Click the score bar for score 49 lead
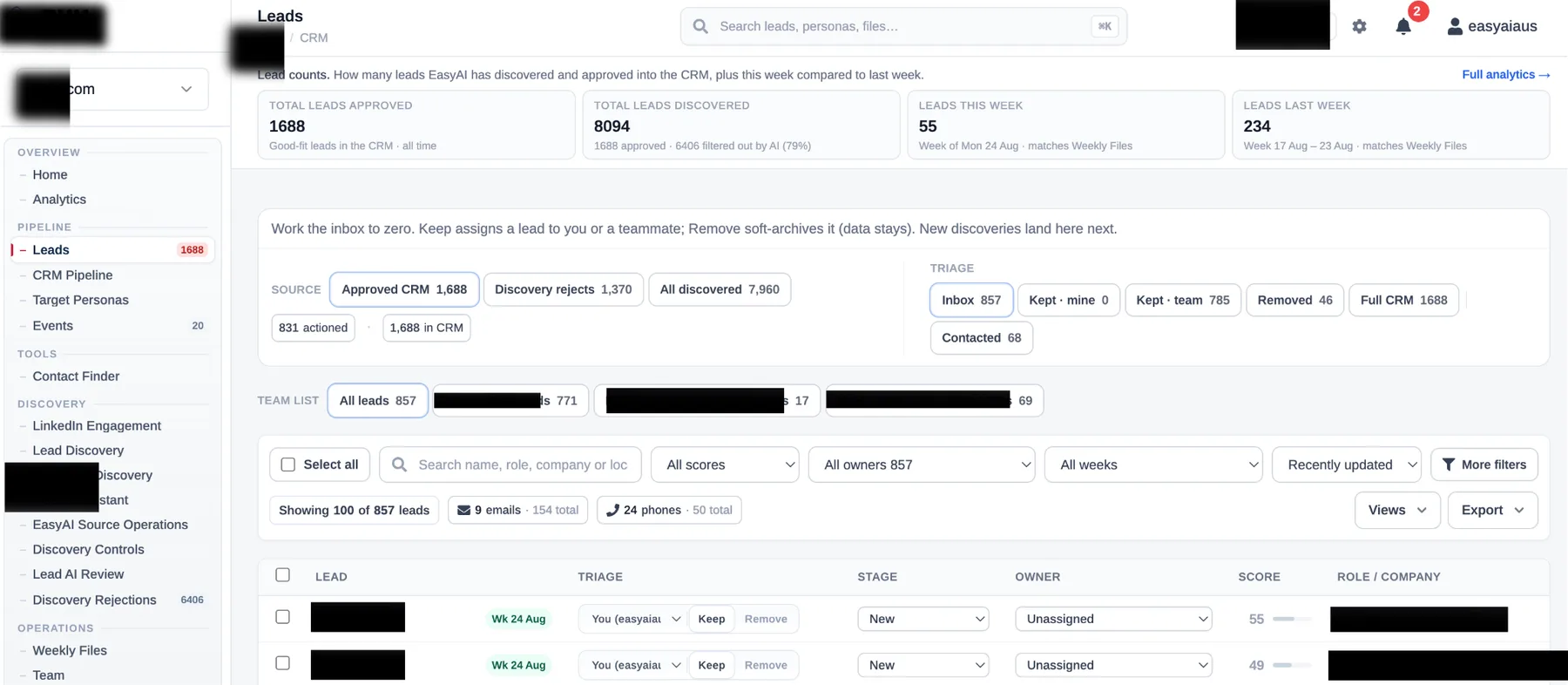This screenshot has height=685, width=1568. pyautogui.click(x=1292, y=665)
